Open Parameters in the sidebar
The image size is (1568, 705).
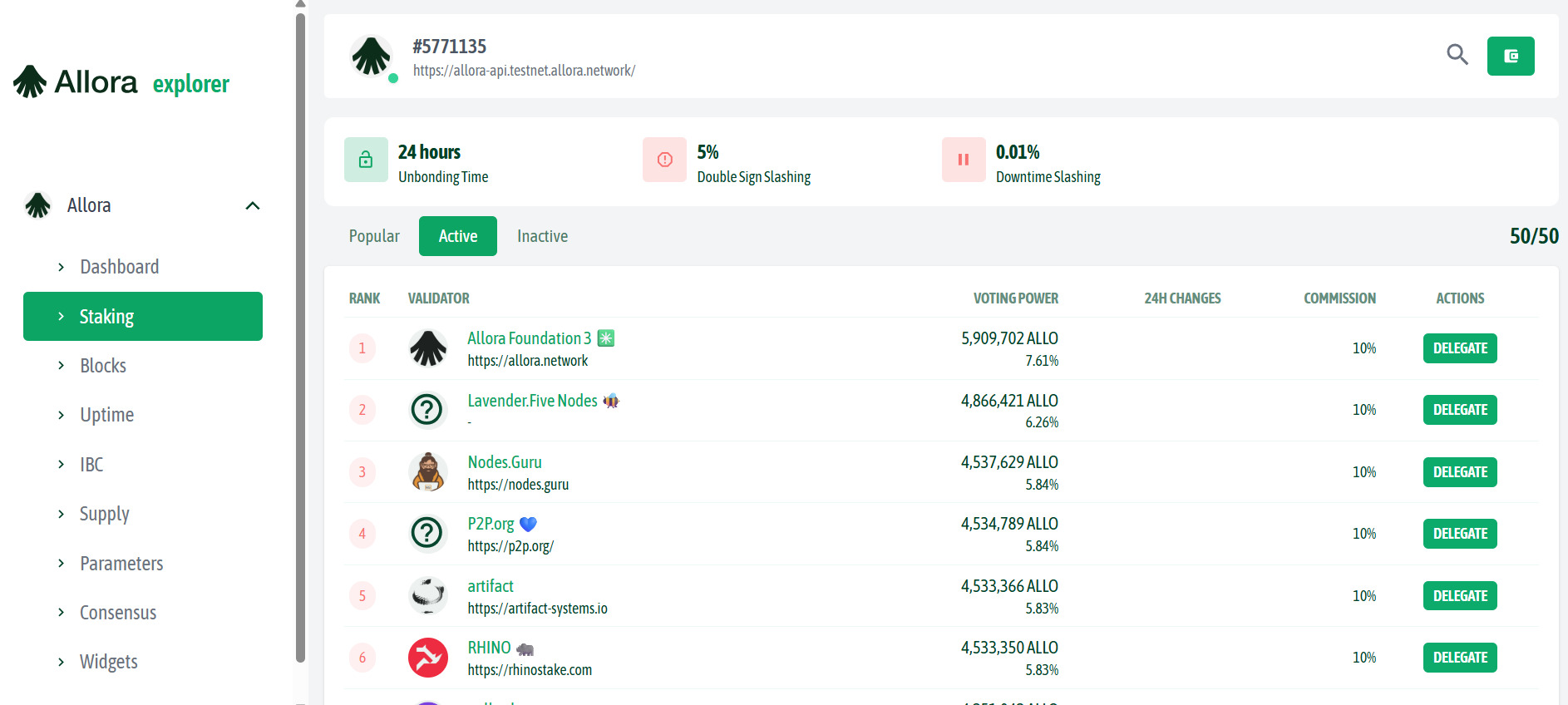pyautogui.click(x=121, y=564)
